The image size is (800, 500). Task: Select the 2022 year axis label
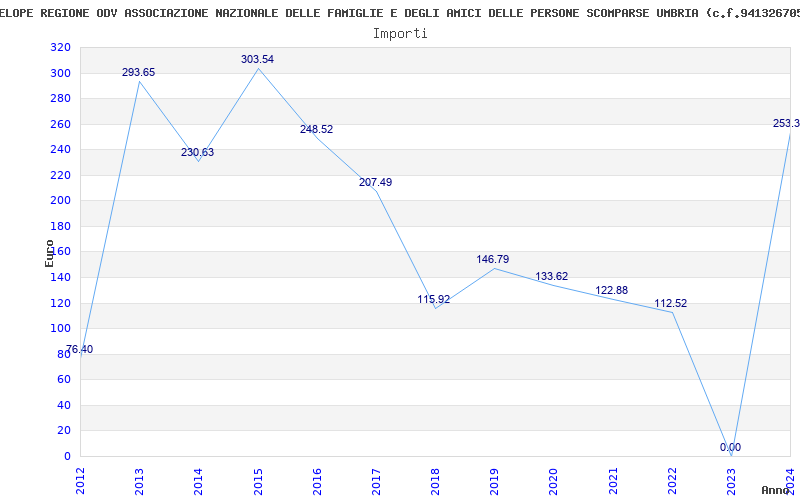[x=672, y=481]
